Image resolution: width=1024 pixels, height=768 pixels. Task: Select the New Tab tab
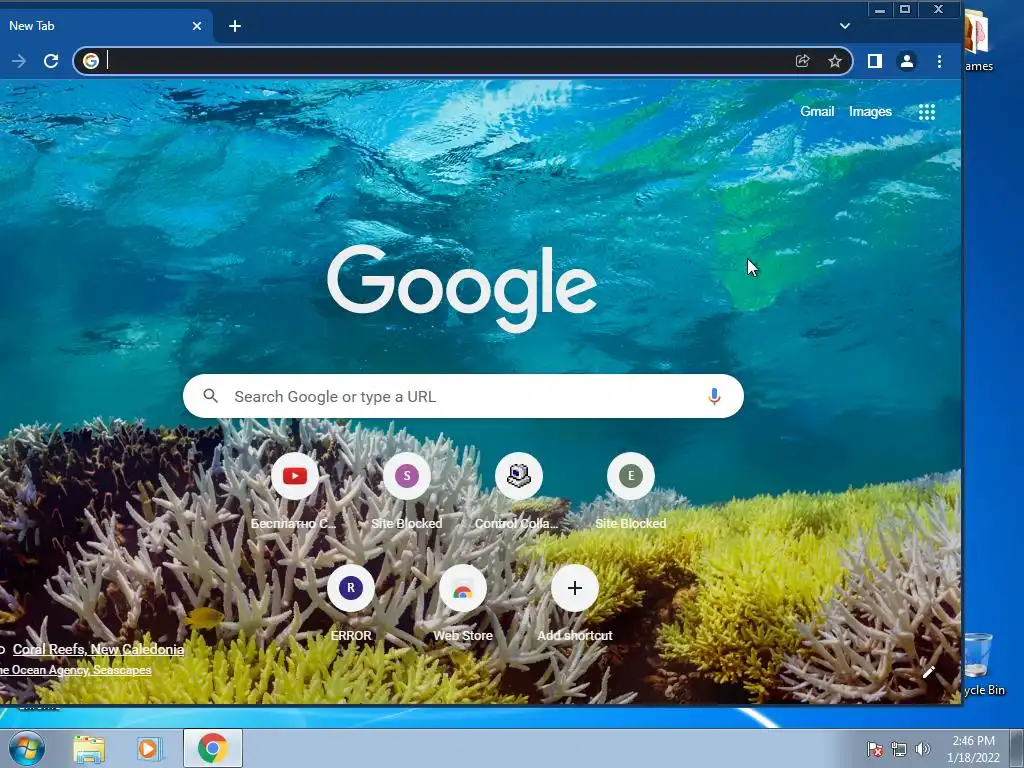pyautogui.click(x=98, y=26)
